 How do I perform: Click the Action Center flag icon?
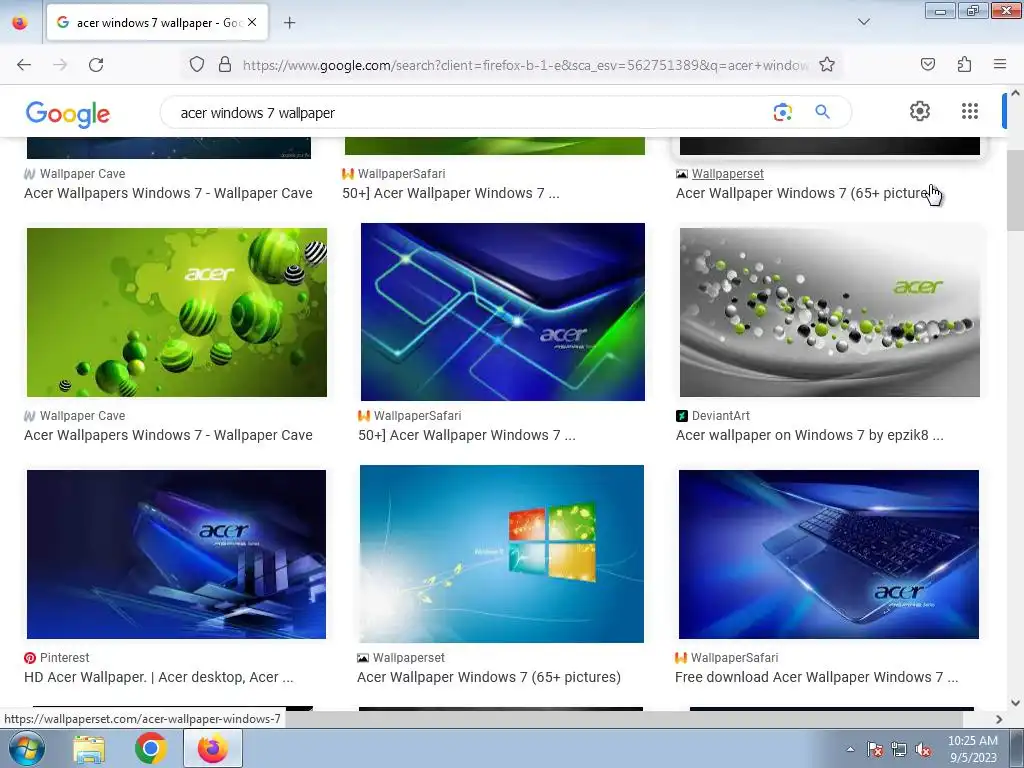pyautogui.click(x=875, y=749)
